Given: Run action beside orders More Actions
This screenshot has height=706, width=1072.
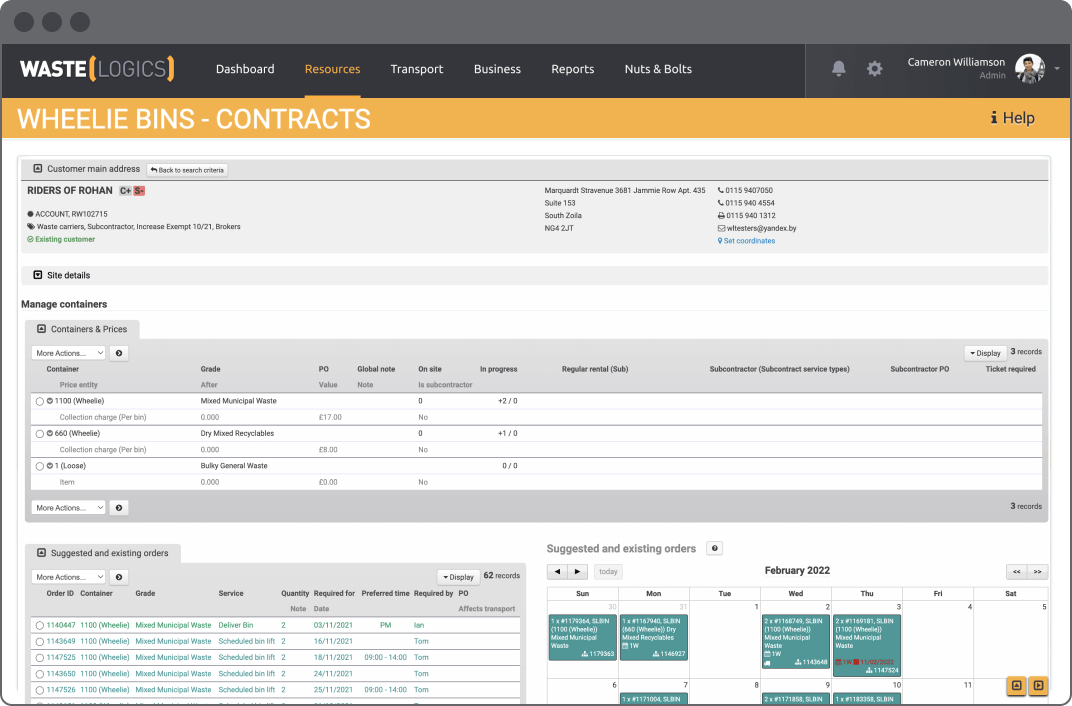Looking at the screenshot, I should pyautogui.click(x=119, y=578).
